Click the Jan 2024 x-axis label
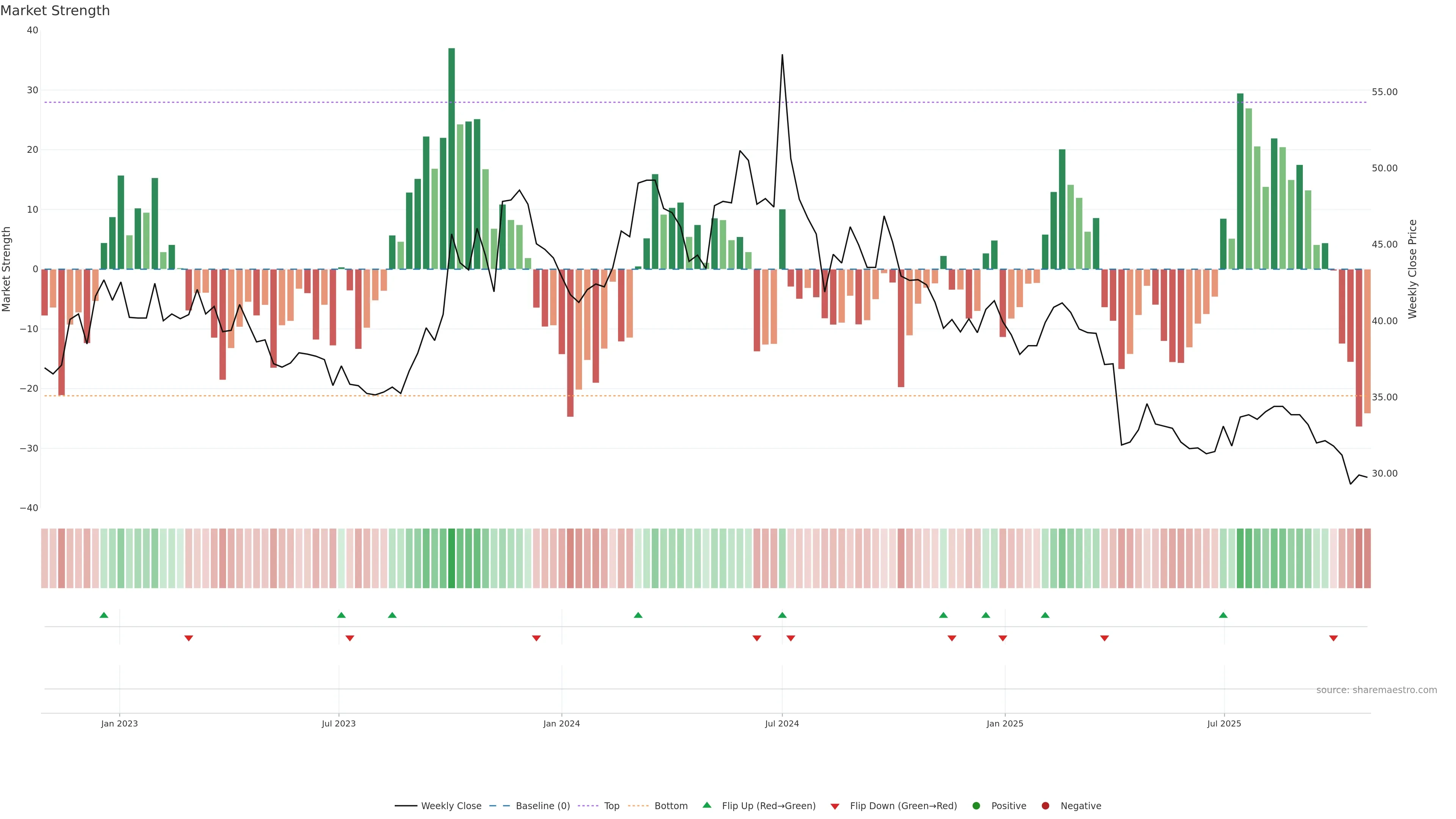The height and width of the screenshot is (819, 1456). coord(561,723)
